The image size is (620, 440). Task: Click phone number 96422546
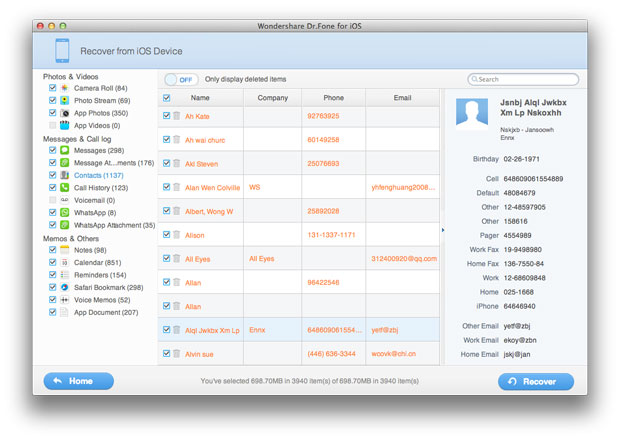pyautogui.click(x=323, y=282)
